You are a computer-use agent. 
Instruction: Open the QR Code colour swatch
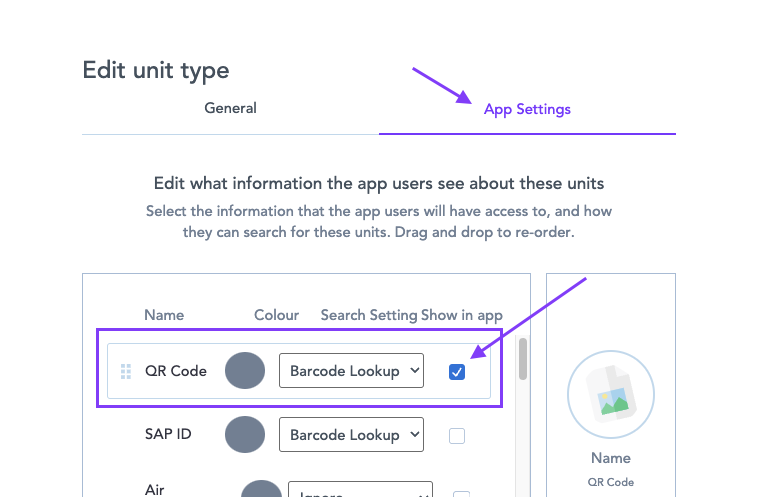245,371
